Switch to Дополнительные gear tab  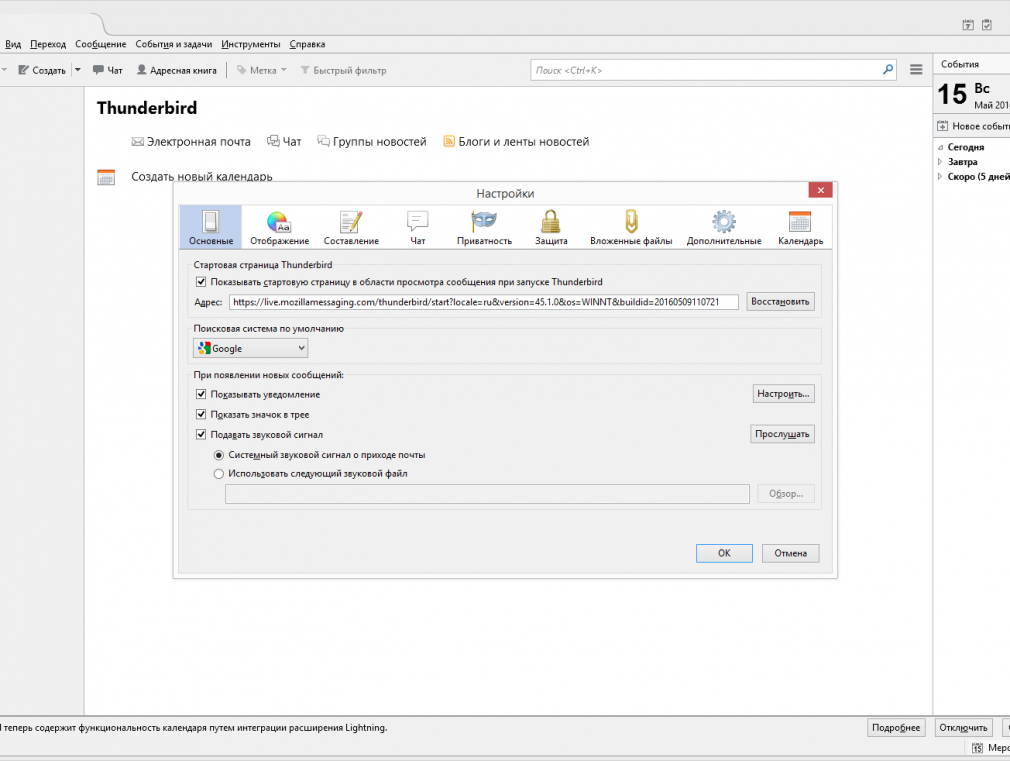(x=724, y=227)
